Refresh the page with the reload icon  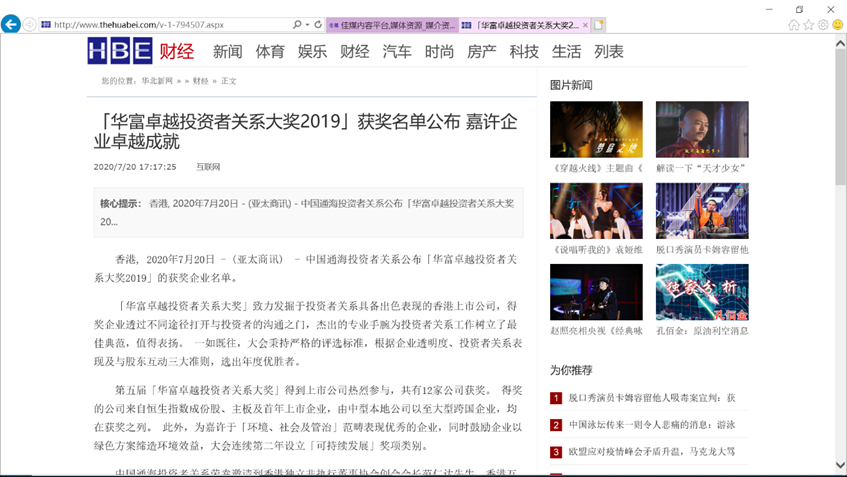(x=318, y=24)
